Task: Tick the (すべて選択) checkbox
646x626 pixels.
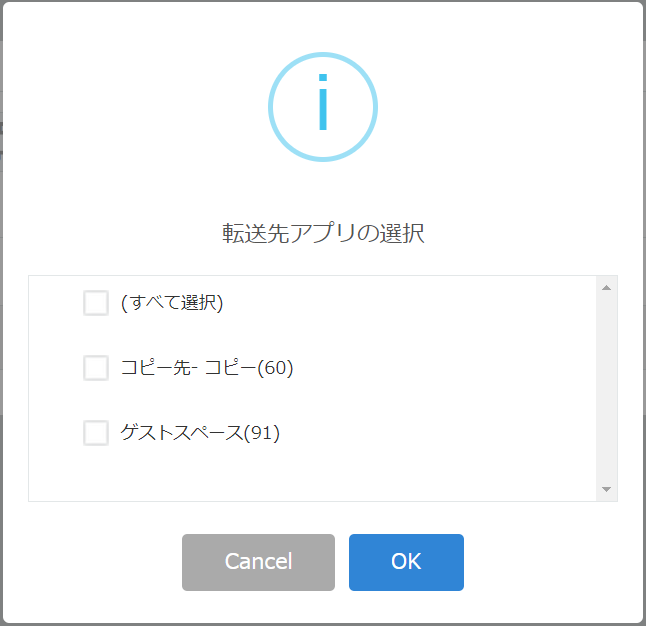Action: pyautogui.click(x=96, y=303)
